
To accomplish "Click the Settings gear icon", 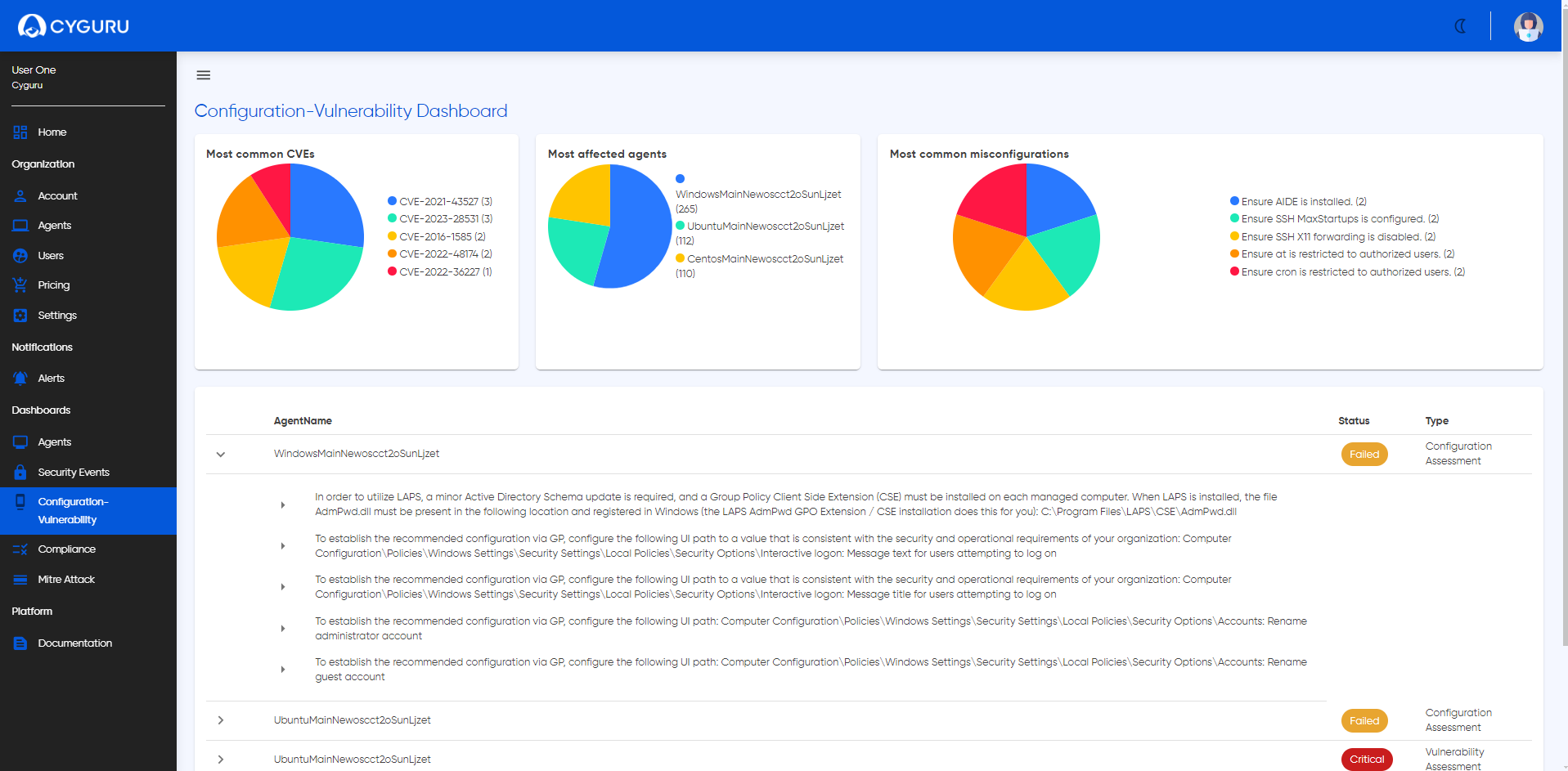I will 20,316.
